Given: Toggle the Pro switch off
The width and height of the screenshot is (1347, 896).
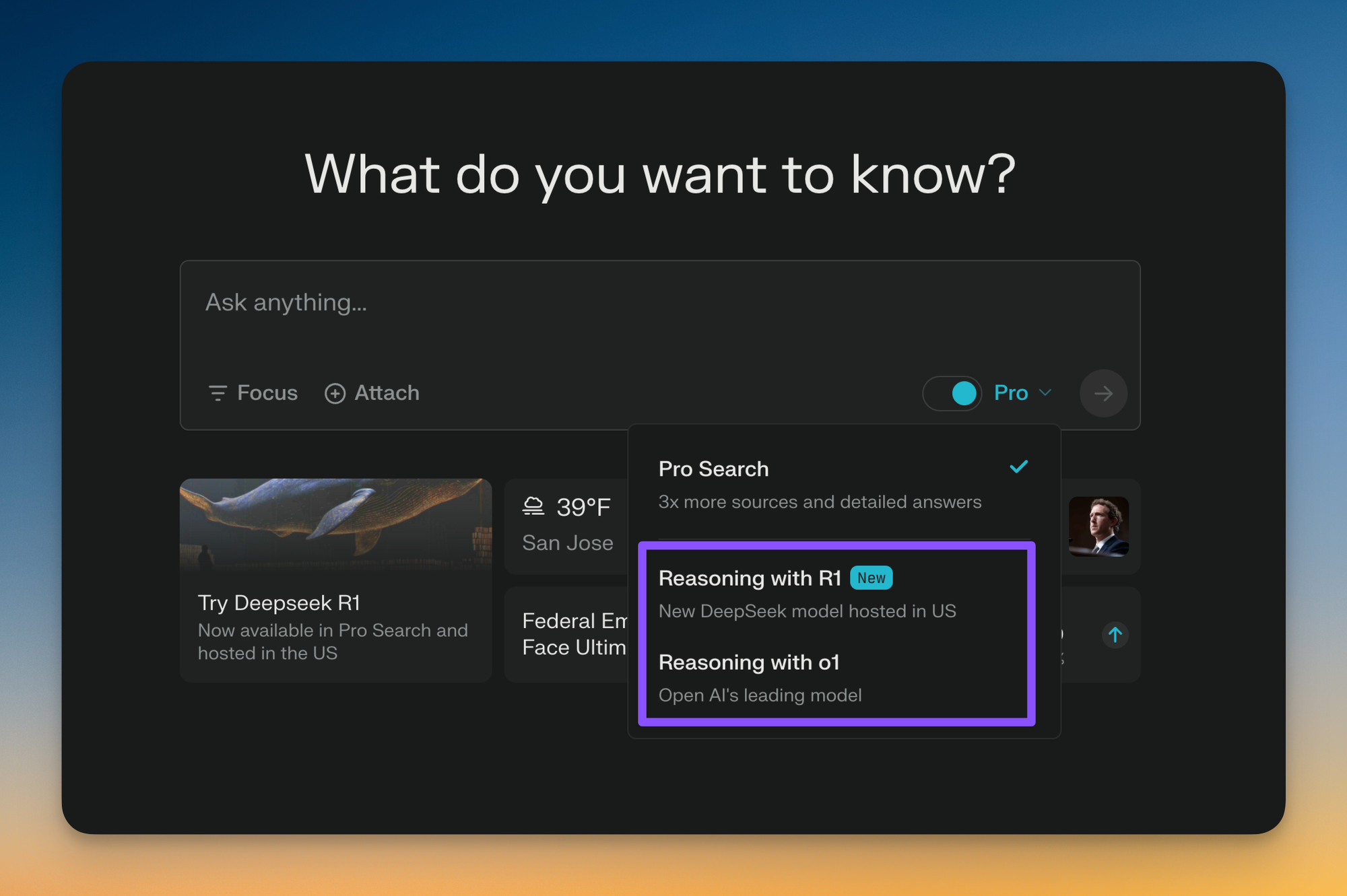Looking at the screenshot, I should click(952, 393).
